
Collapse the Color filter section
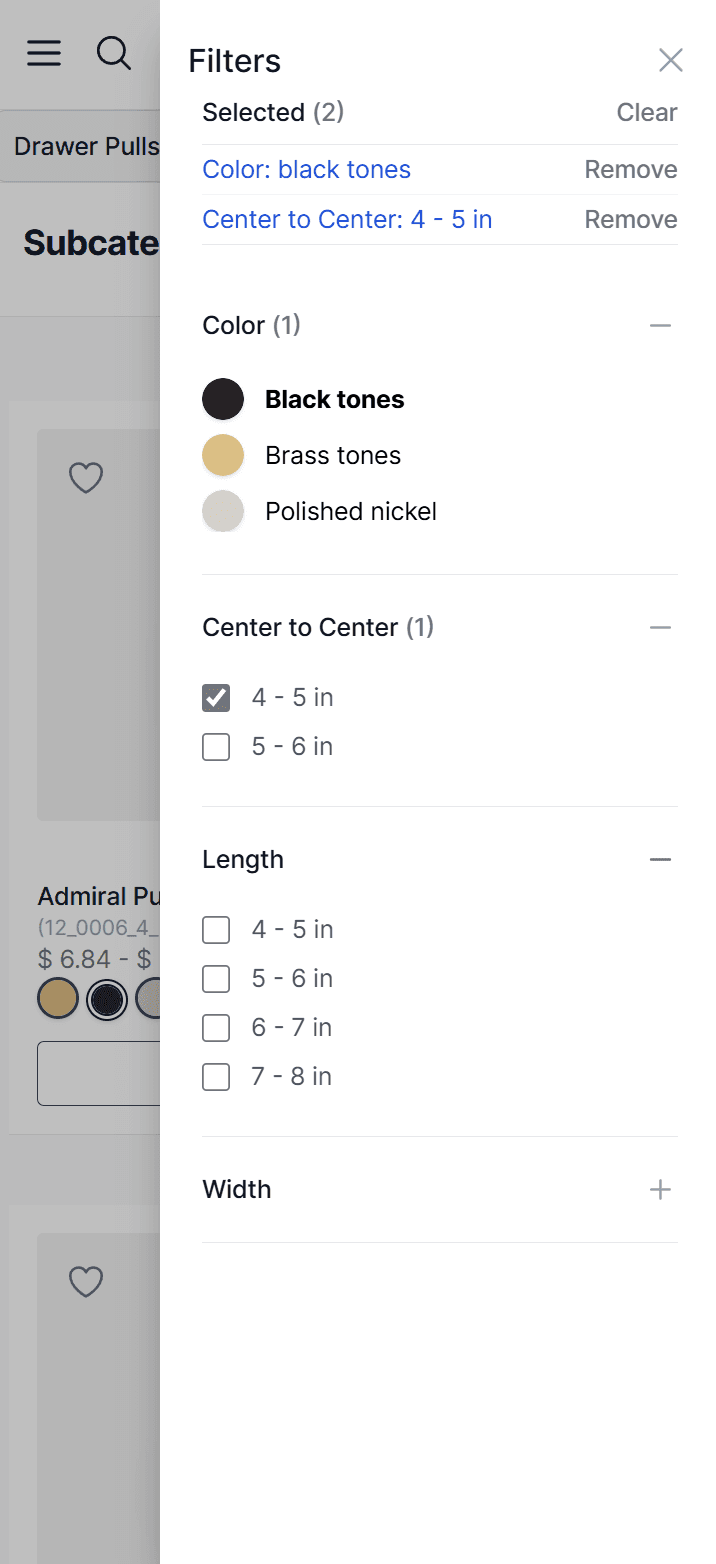tap(660, 325)
